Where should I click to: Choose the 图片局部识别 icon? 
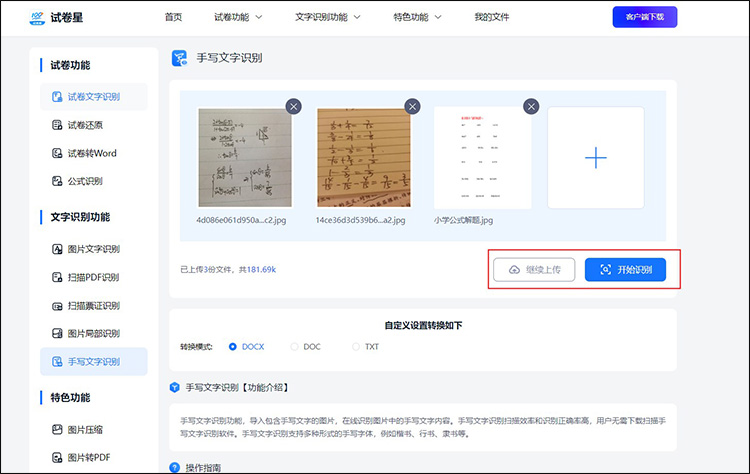pyautogui.click(x=57, y=333)
